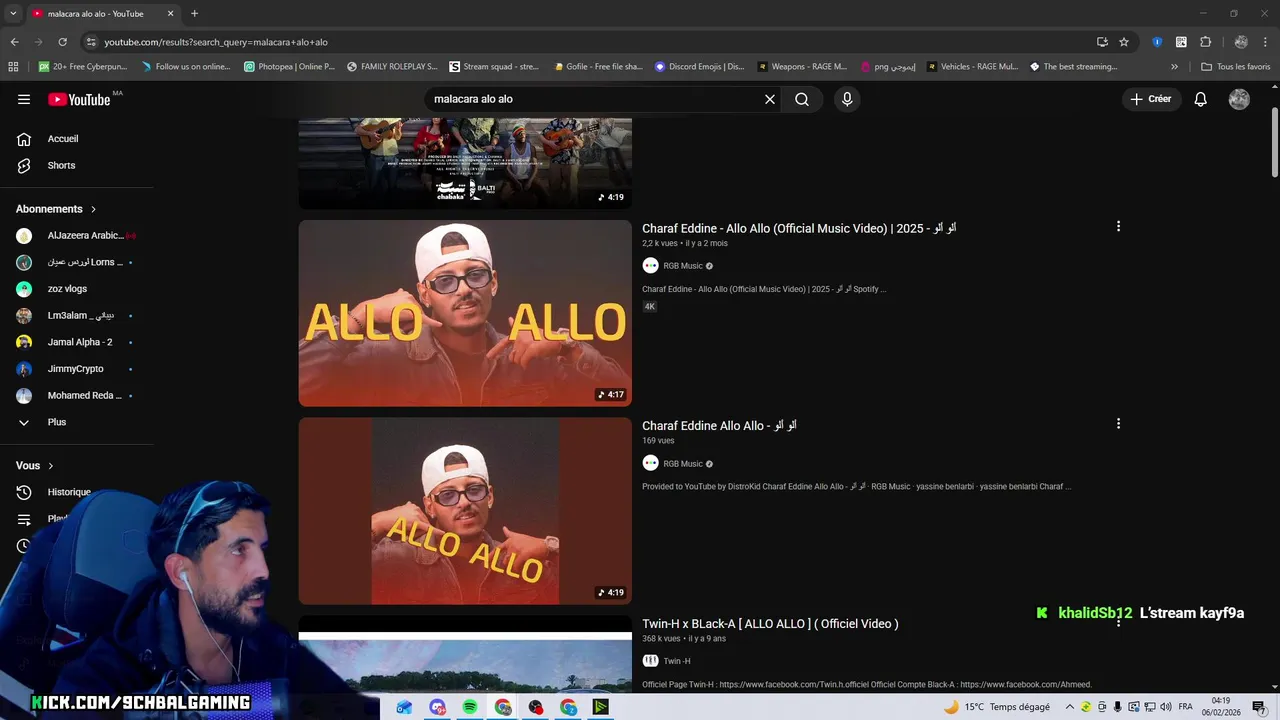Open the FAMILY ROLEPLAY bookmark
The height and width of the screenshot is (720, 1280).
click(392, 67)
